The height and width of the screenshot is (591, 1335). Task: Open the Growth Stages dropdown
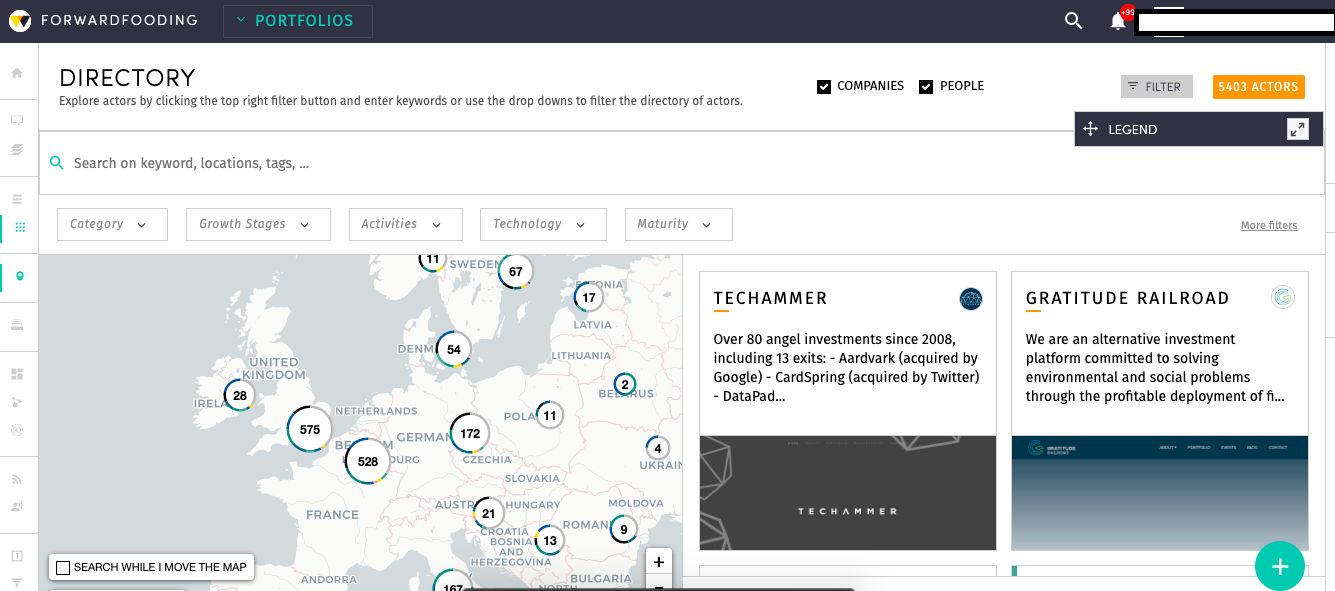coord(258,224)
